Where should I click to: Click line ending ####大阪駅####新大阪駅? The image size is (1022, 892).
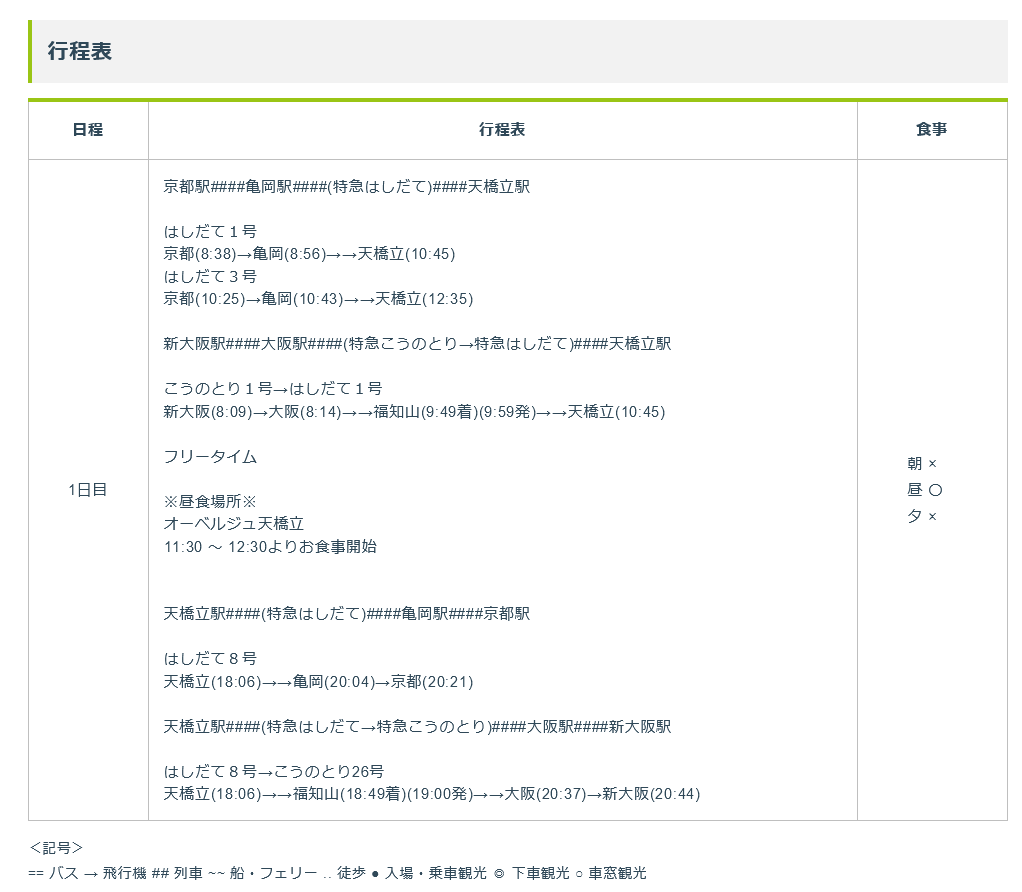[x=417, y=727]
